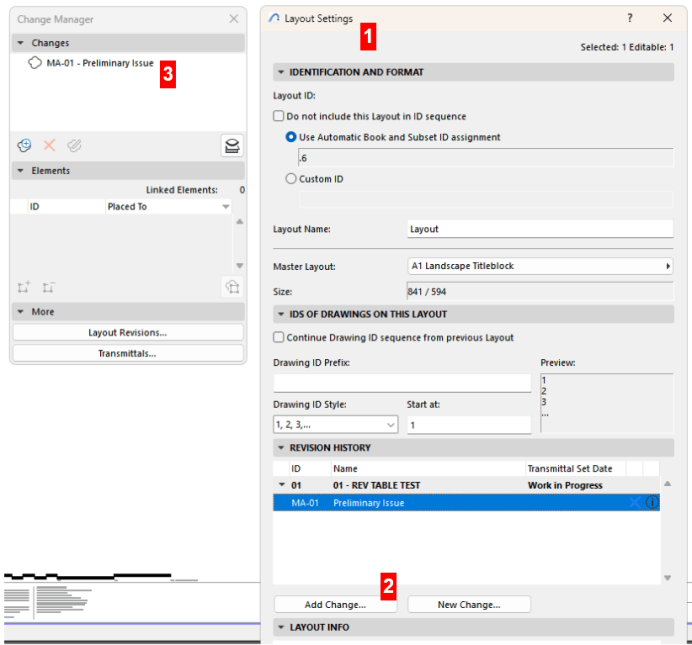Click the Link Elements to Change icon
This screenshot has height=645, width=692.
tap(24, 287)
